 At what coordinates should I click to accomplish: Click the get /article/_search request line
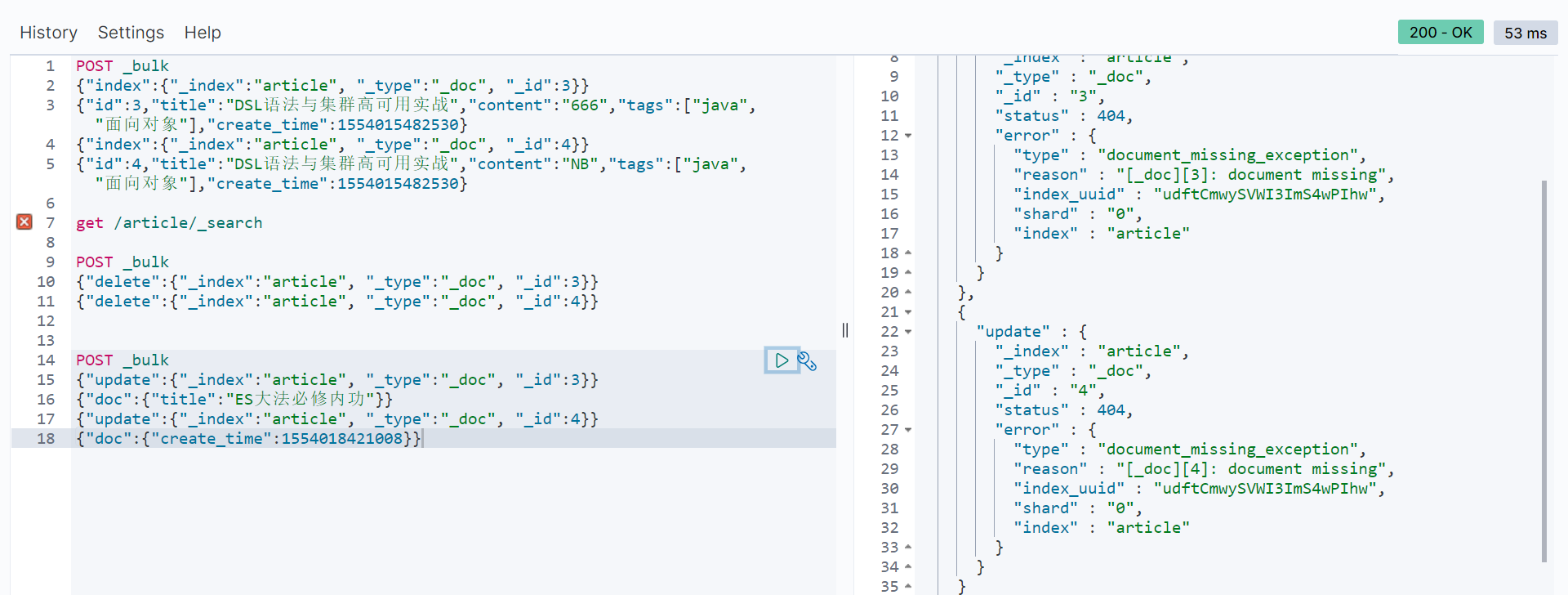[x=169, y=222]
